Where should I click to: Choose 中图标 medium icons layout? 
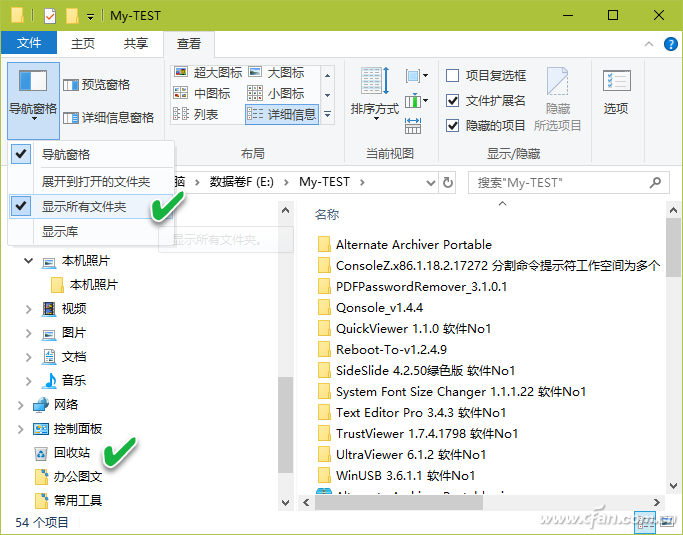(202, 93)
